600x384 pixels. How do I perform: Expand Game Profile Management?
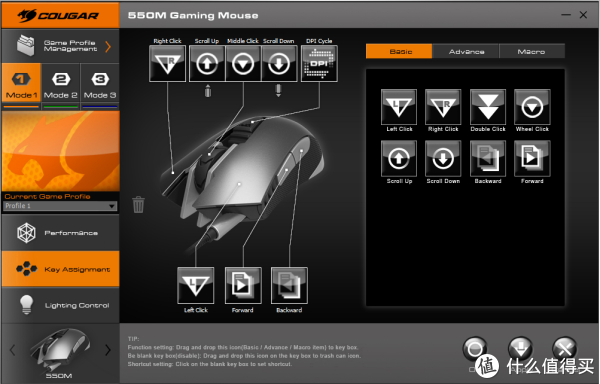click(60, 46)
